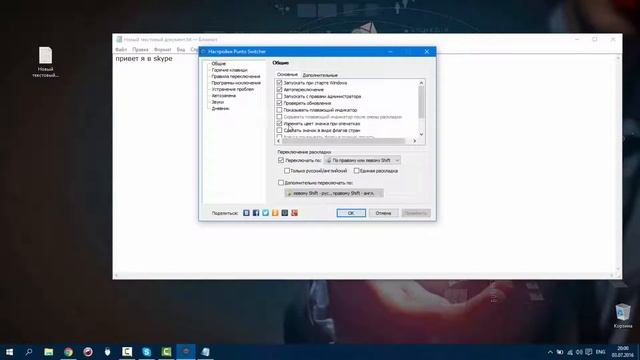Open the Звуки section

coord(218,102)
